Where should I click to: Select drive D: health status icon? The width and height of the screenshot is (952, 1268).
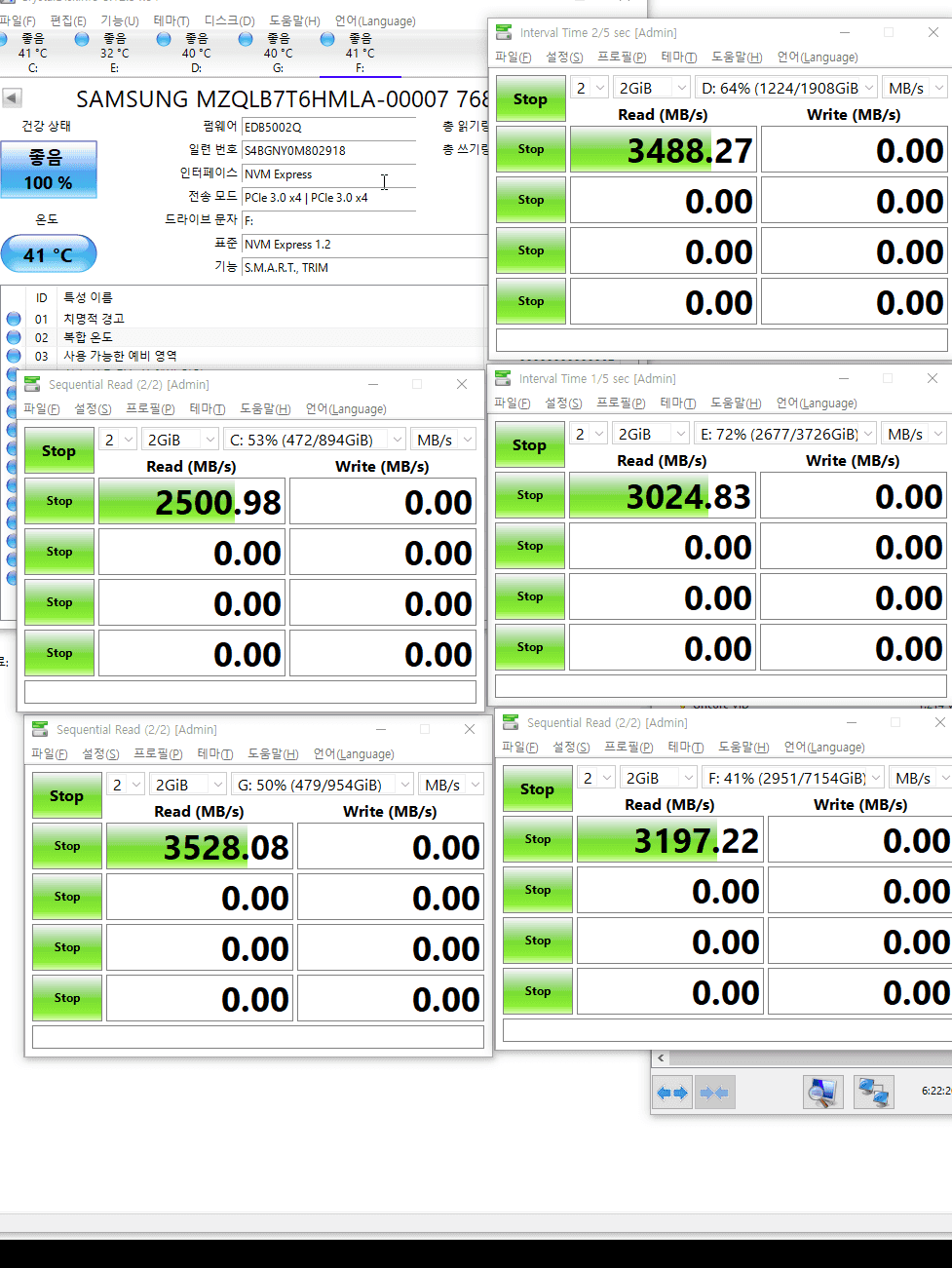tap(164, 39)
